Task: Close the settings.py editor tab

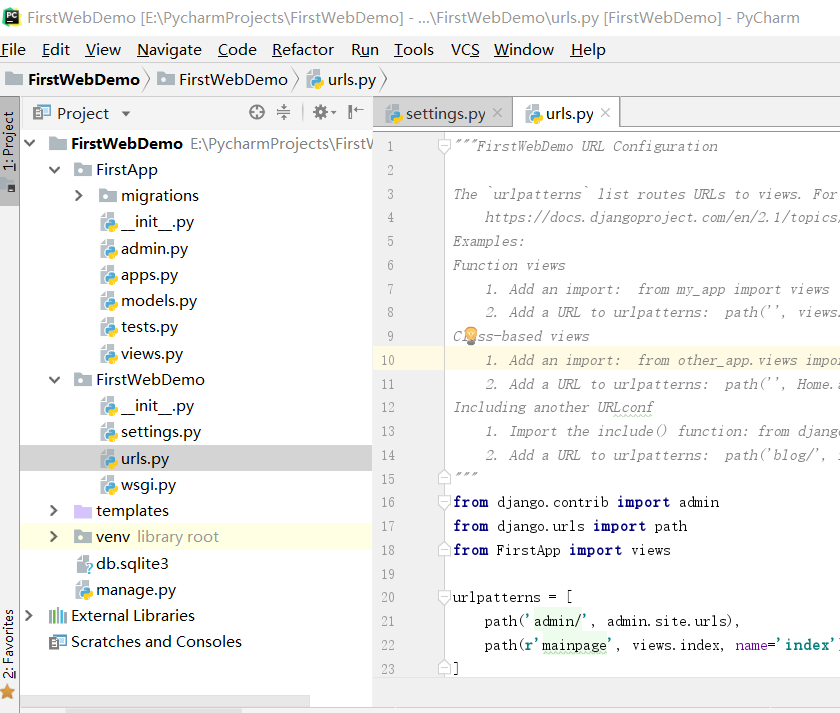Action: pyautogui.click(x=497, y=112)
